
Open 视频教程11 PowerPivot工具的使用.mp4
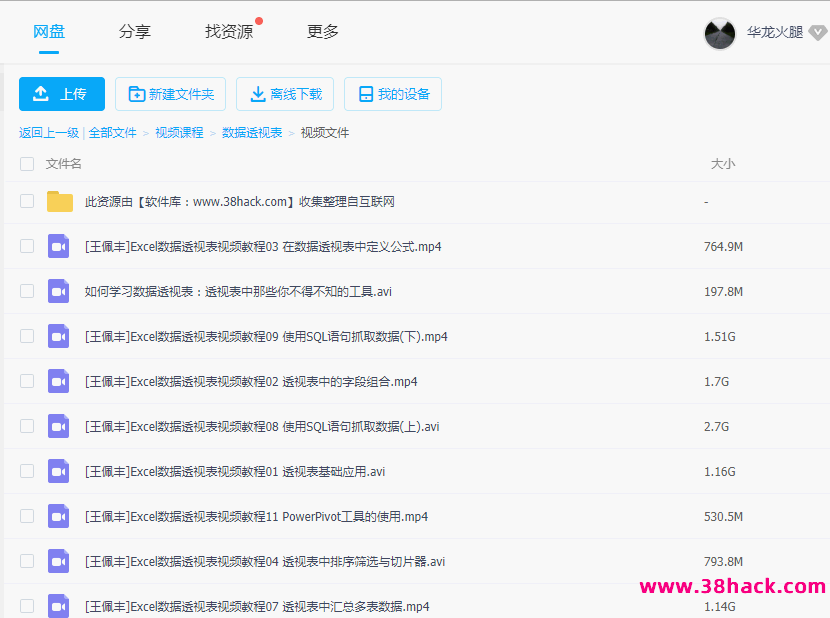[x=256, y=517]
